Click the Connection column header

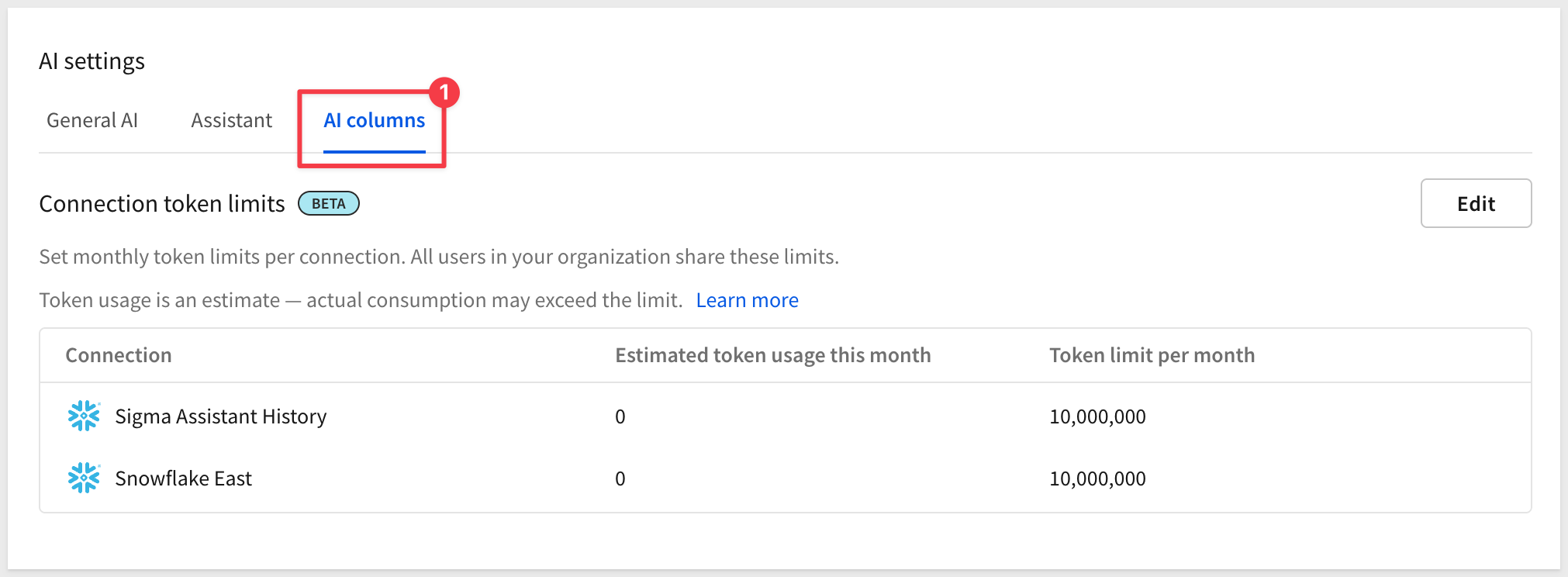coord(119,355)
